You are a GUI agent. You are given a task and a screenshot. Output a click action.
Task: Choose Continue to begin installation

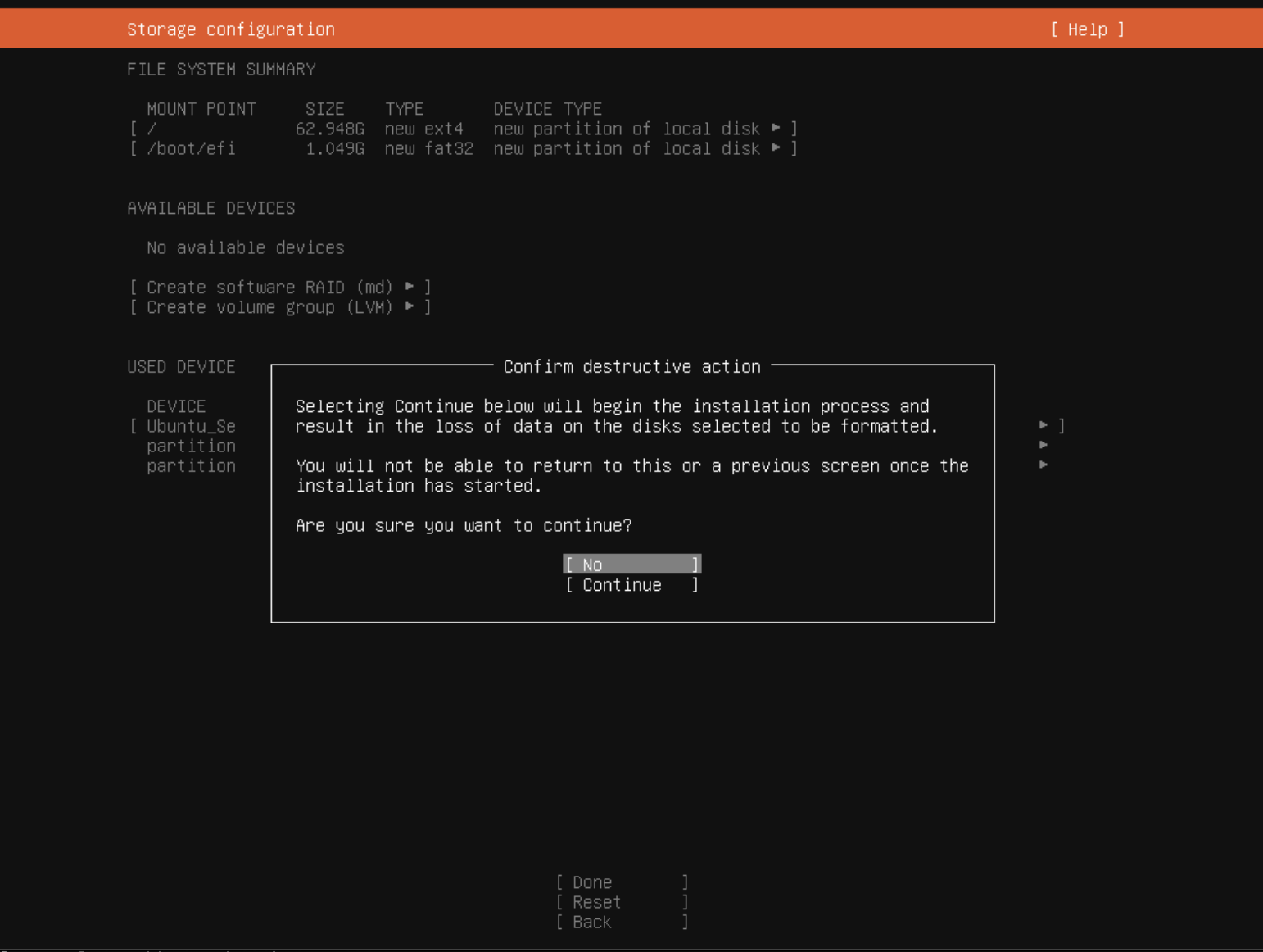click(x=631, y=585)
